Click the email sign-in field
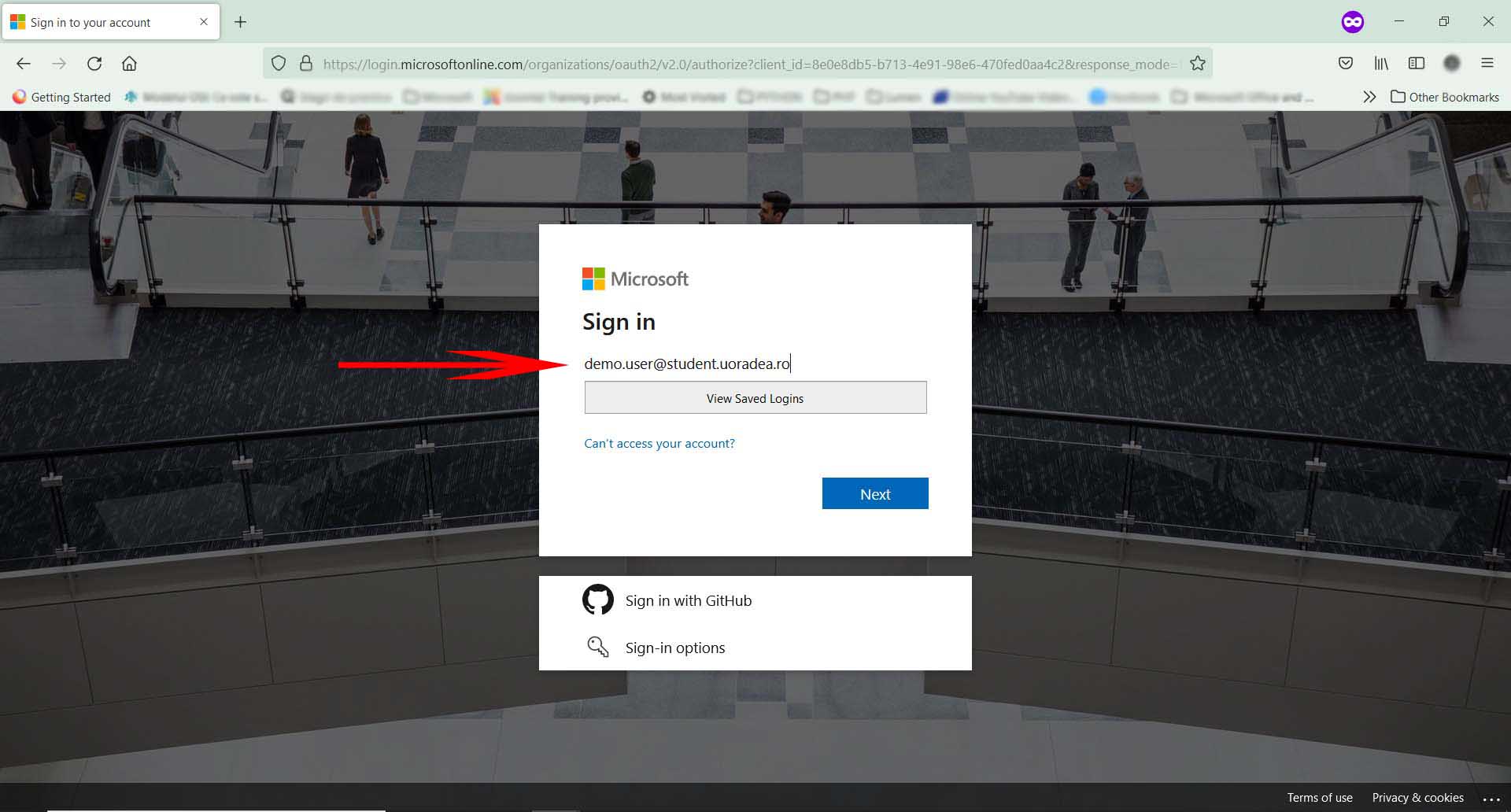 [755, 364]
